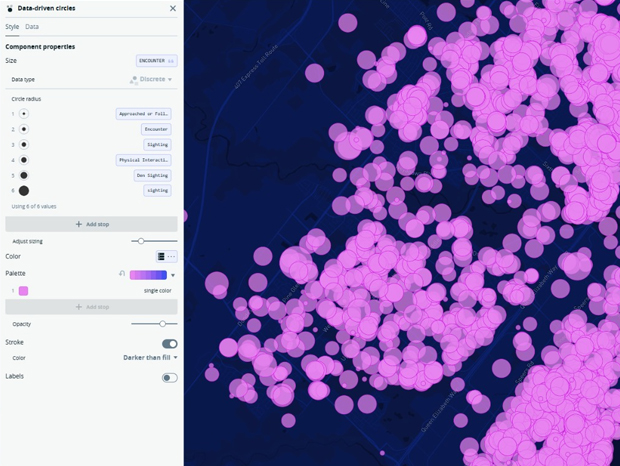The image size is (620, 466).
Task: Click circle radius icon for stop 4
Action: click(x=24, y=160)
